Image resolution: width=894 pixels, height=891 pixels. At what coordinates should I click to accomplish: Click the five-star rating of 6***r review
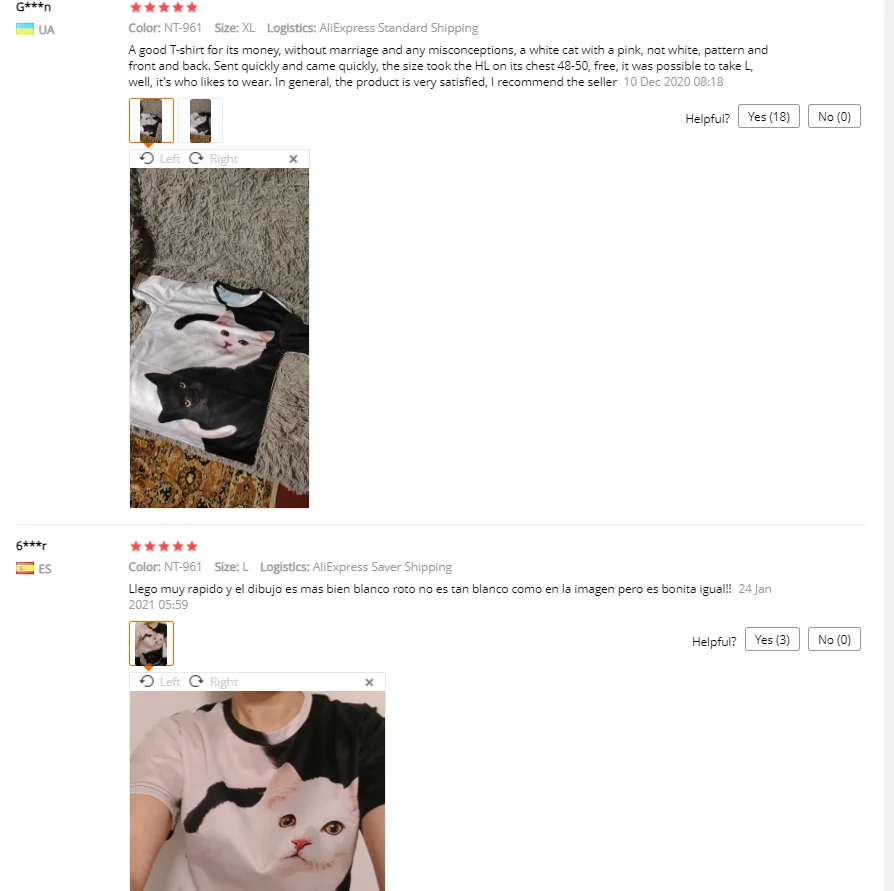click(x=164, y=546)
